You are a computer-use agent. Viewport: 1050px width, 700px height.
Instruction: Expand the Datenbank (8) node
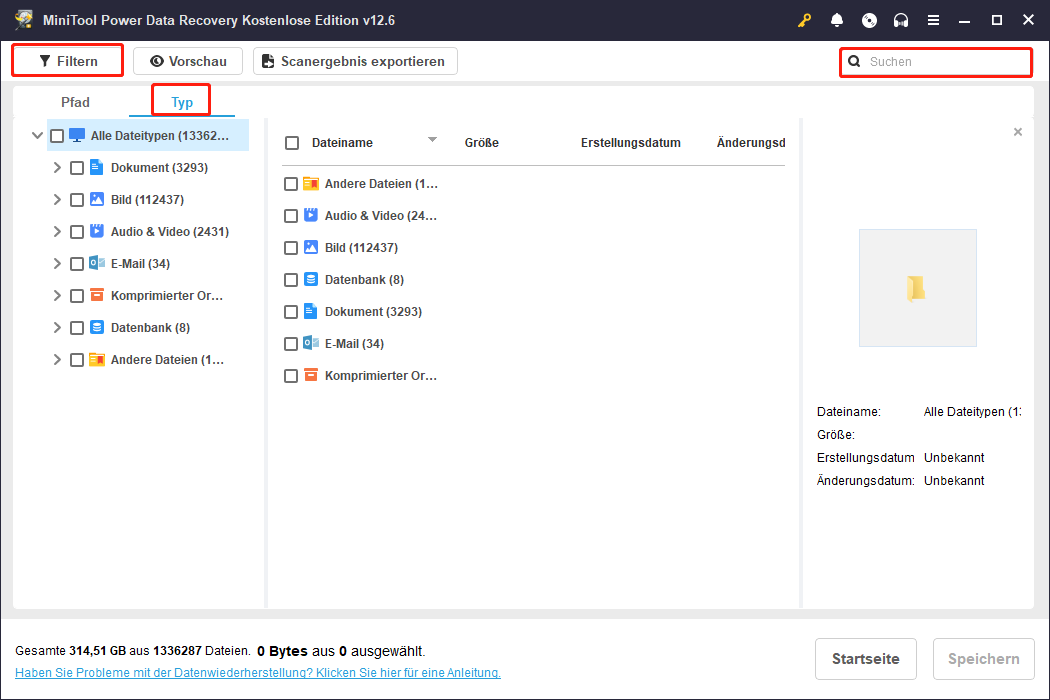click(x=57, y=328)
